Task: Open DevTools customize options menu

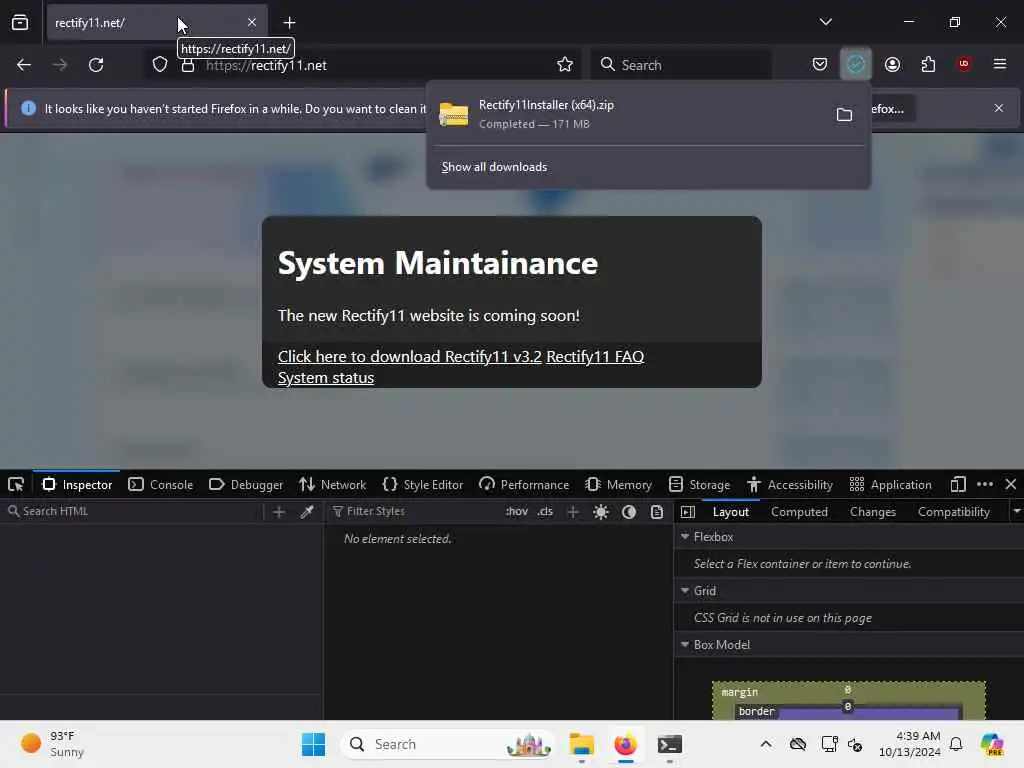Action: click(x=985, y=485)
